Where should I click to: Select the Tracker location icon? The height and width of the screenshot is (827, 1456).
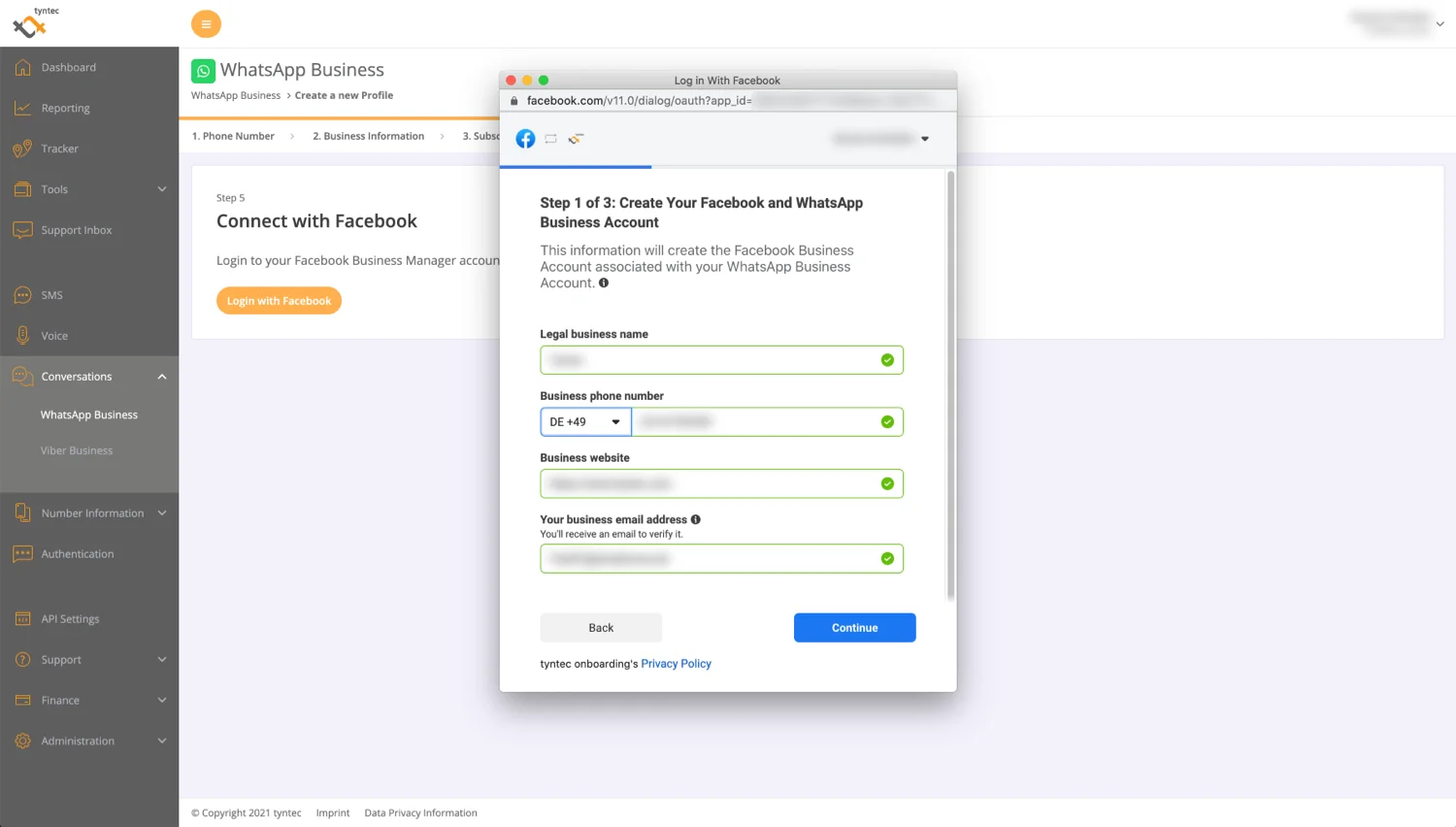click(22, 149)
